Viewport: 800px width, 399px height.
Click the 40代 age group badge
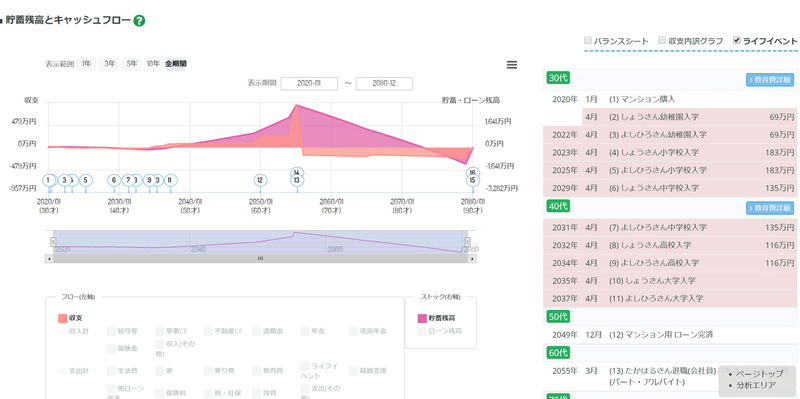pos(558,207)
